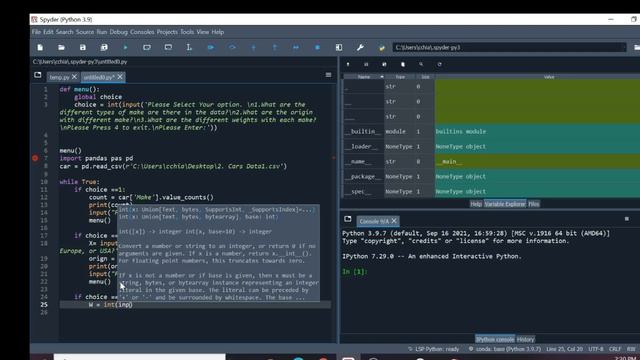Viewport: 640px width, 360px height.
Task: Refresh variables in Variable Explorer
Action: click(x=440, y=64)
